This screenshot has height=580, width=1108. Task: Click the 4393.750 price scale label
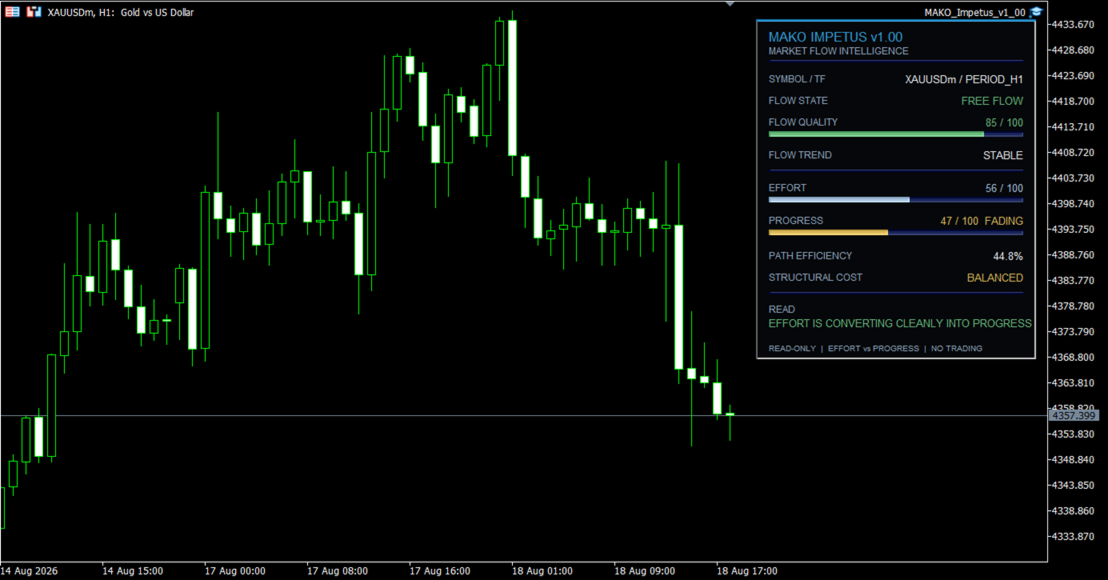(1073, 230)
